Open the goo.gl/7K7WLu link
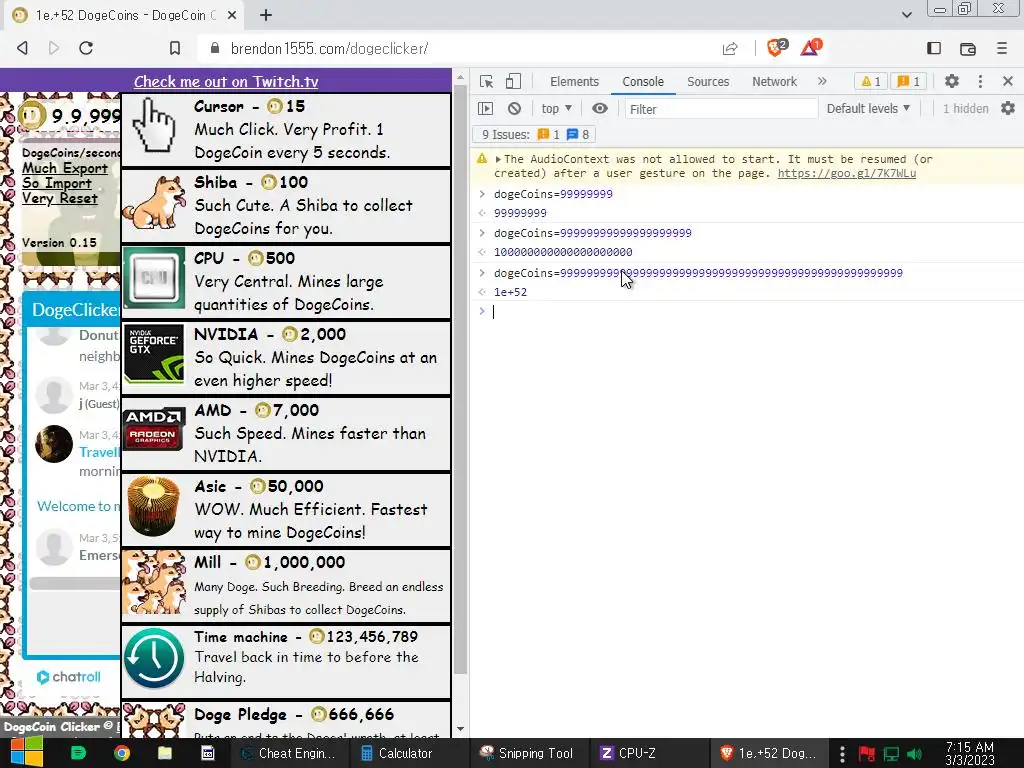1024x768 pixels. click(846, 173)
